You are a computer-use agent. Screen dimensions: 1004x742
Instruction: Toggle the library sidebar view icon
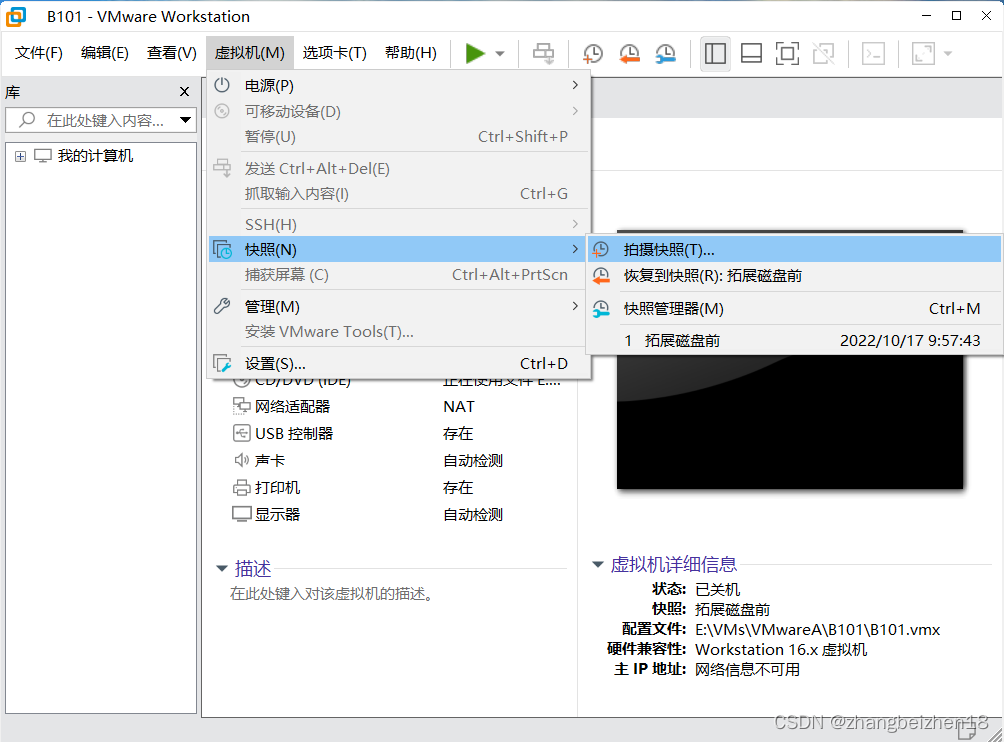pyautogui.click(x=715, y=53)
